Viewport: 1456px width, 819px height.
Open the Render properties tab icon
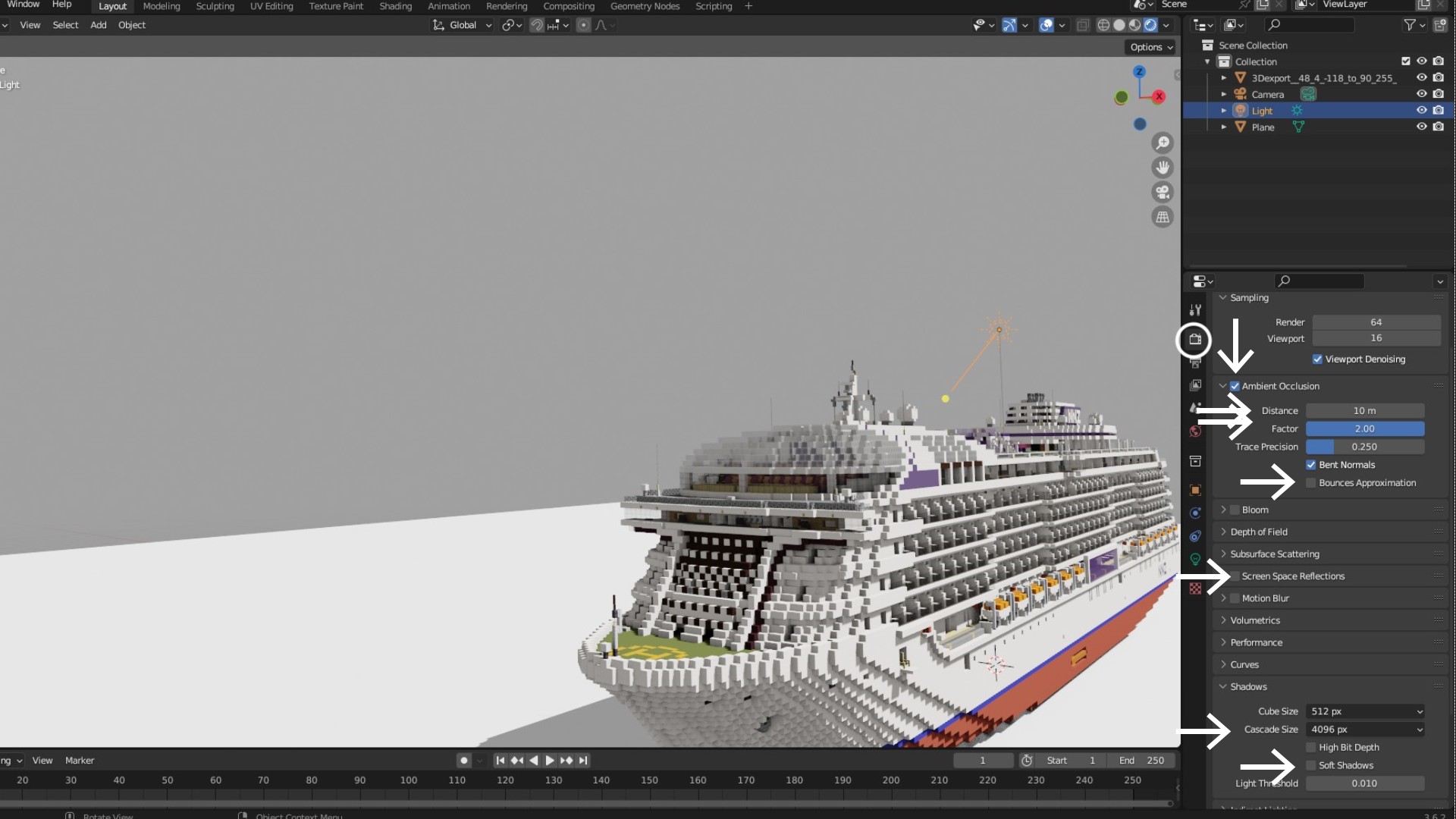1195,339
